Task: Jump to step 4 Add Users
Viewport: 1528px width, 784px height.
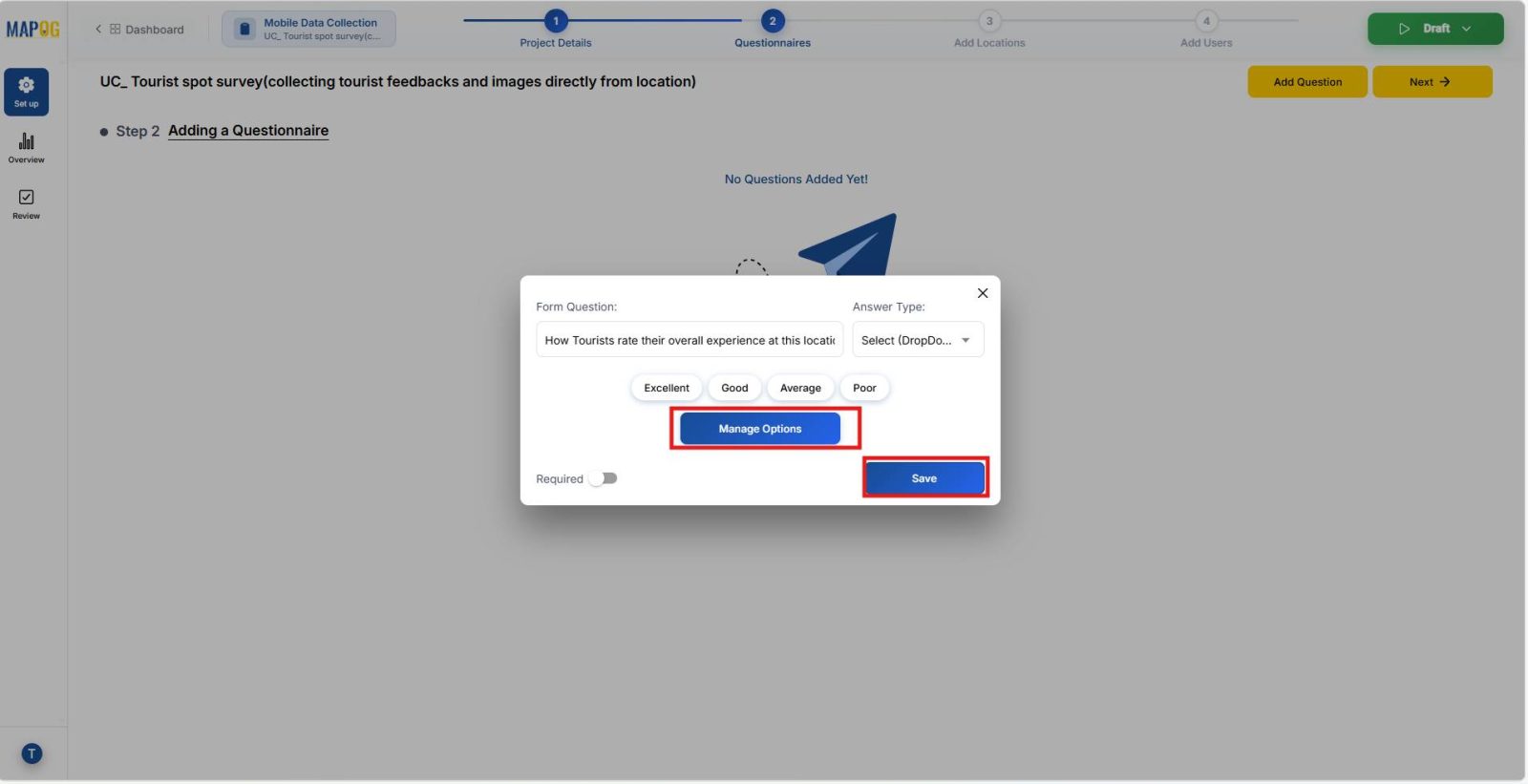Action: click(1206, 21)
